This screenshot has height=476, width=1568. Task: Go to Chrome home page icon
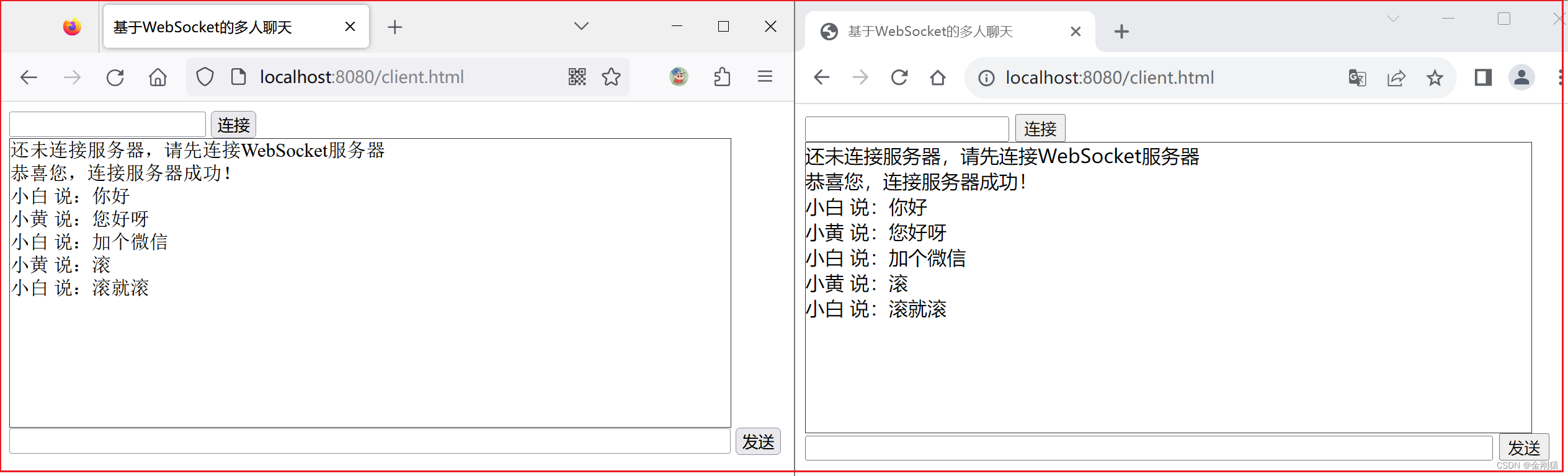[x=938, y=77]
